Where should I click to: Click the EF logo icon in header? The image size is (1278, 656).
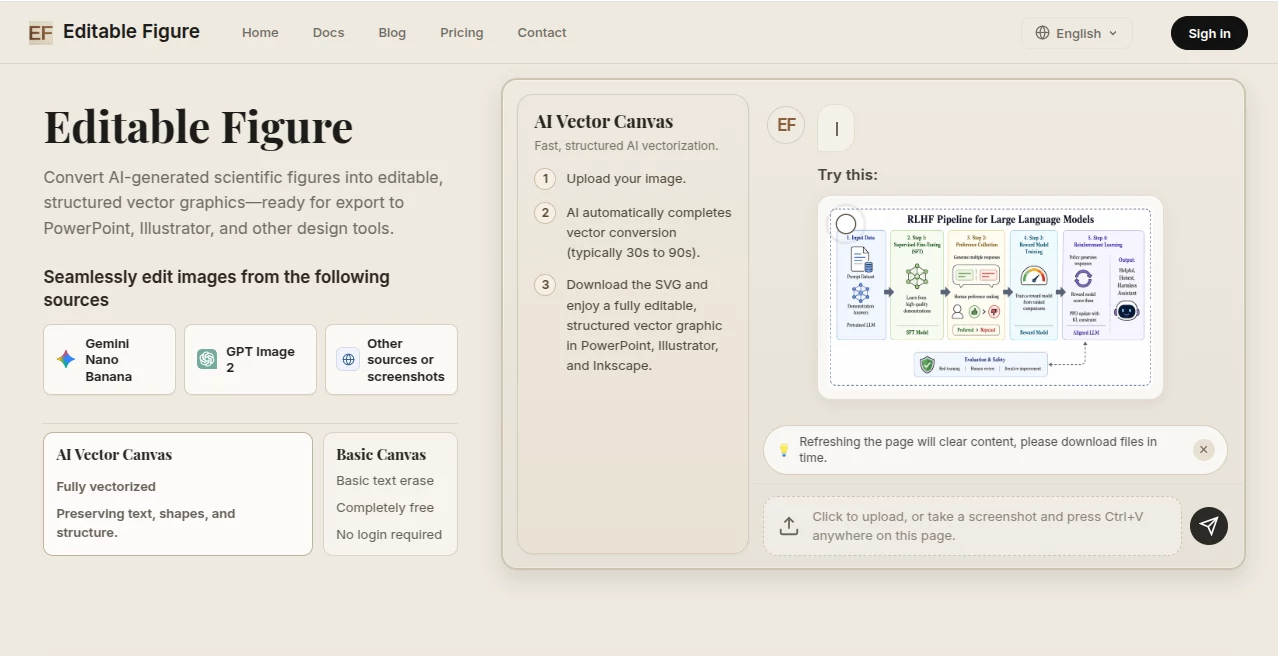41,33
